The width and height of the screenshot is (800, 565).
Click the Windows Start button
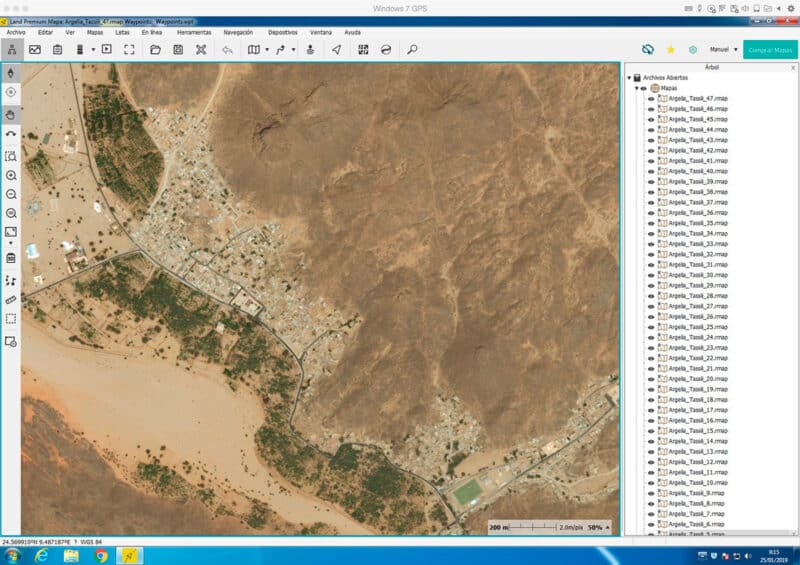[x=12, y=556]
